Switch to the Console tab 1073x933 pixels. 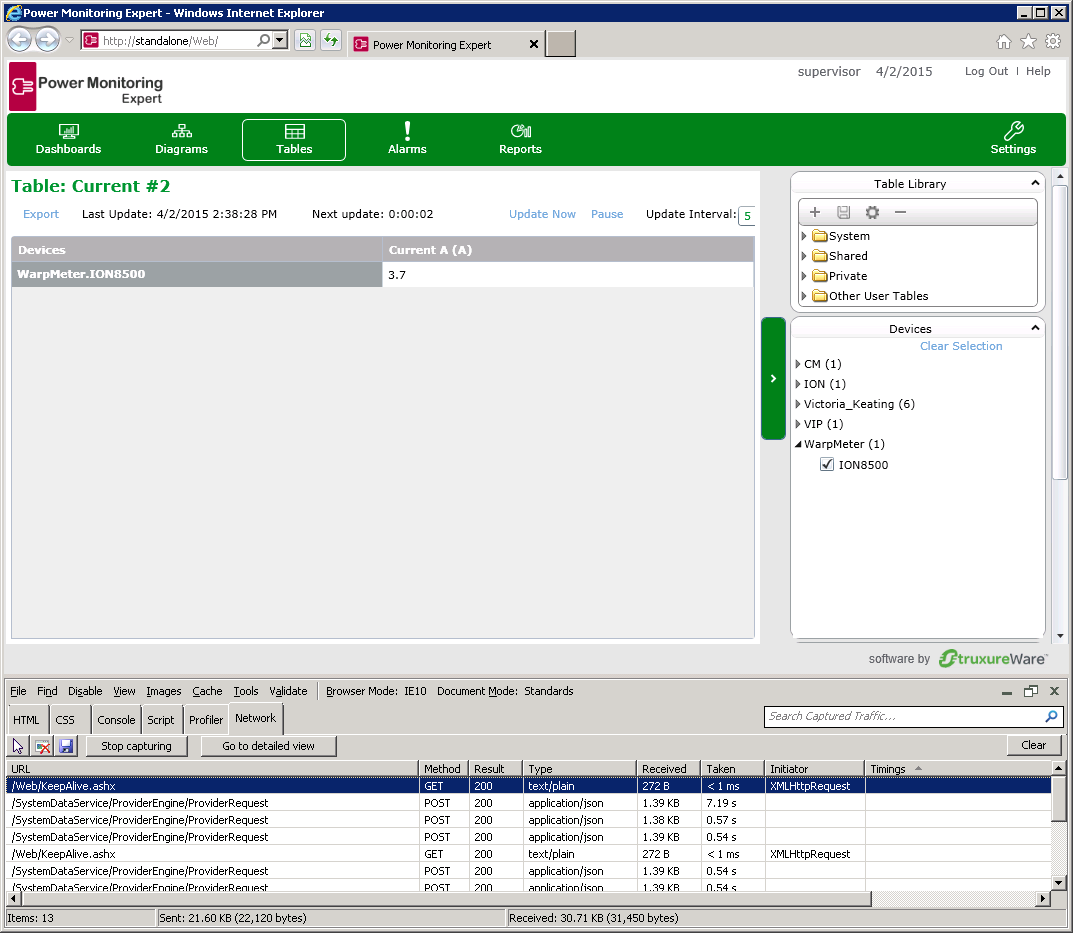click(116, 719)
